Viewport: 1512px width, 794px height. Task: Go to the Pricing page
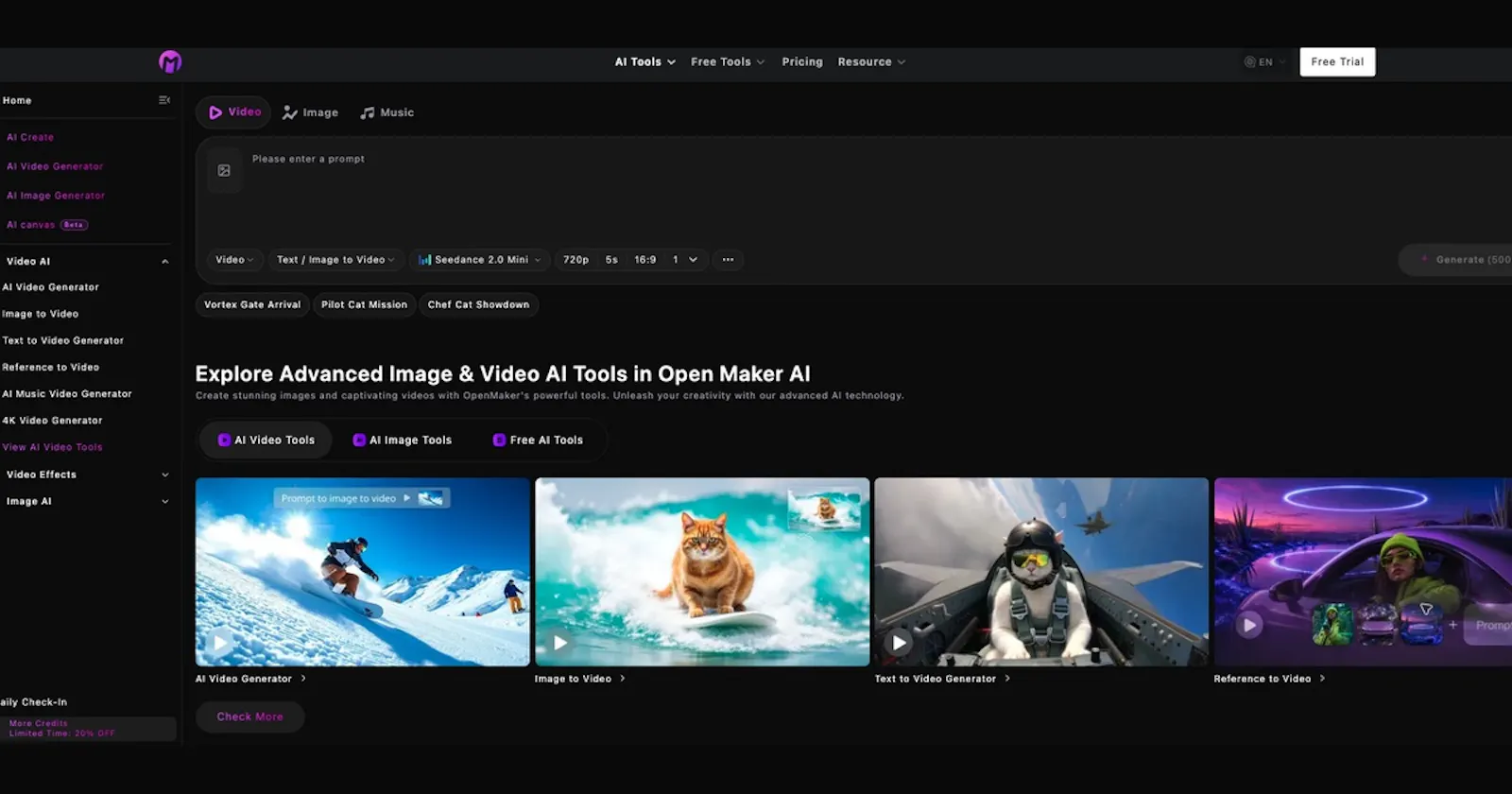(x=802, y=62)
